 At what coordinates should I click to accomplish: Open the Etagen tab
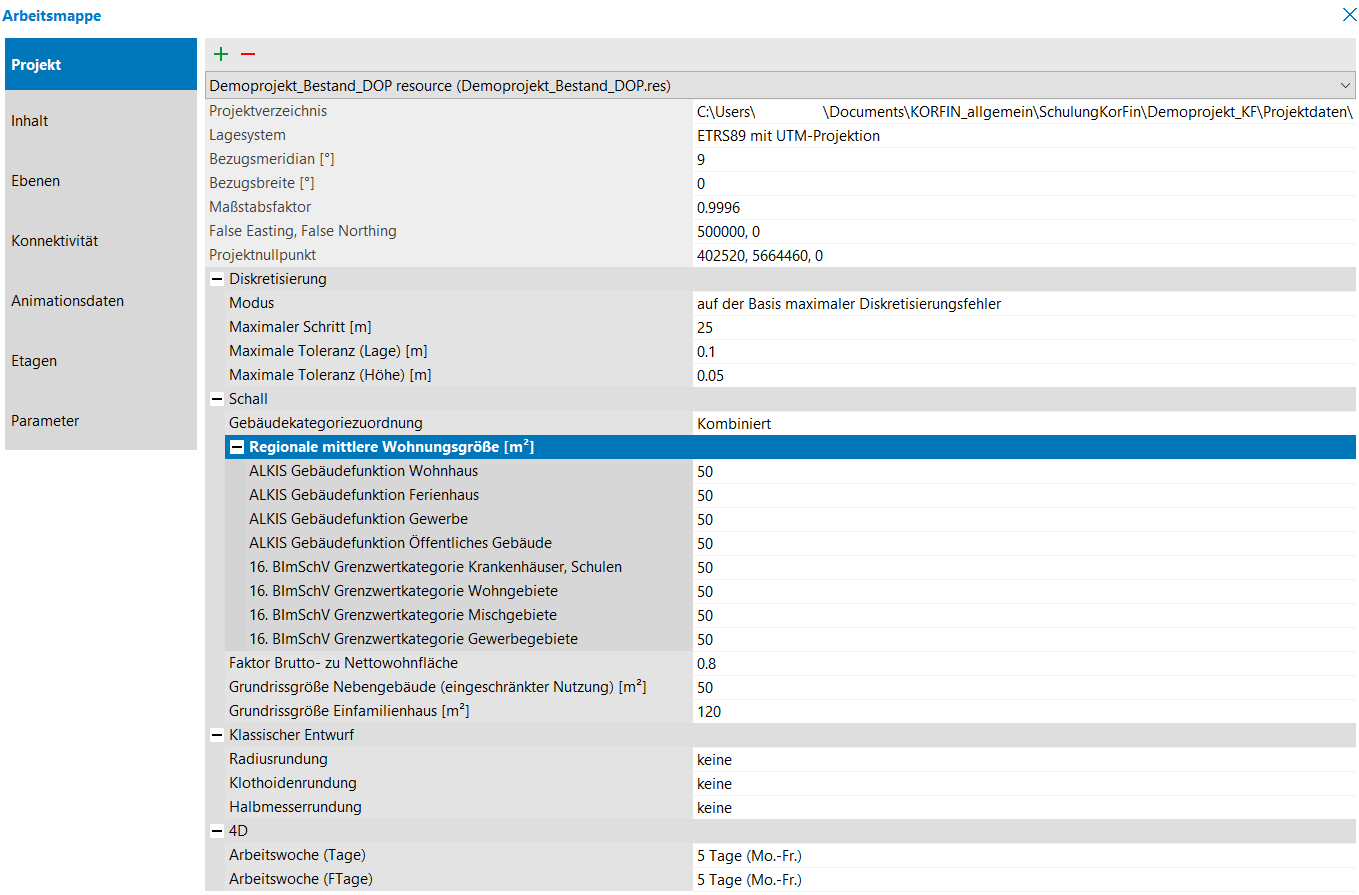[x=100, y=361]
